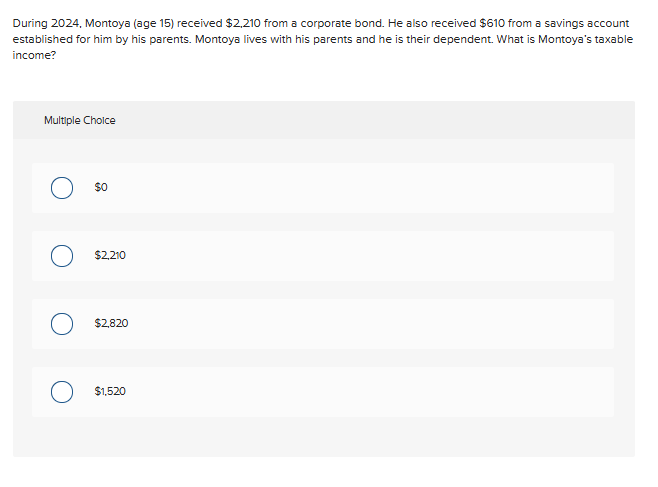Click the "$2,820" answer label text
The width and height of the screenshot is (658, 487).
pyautogui.click(x=111, y=324)
